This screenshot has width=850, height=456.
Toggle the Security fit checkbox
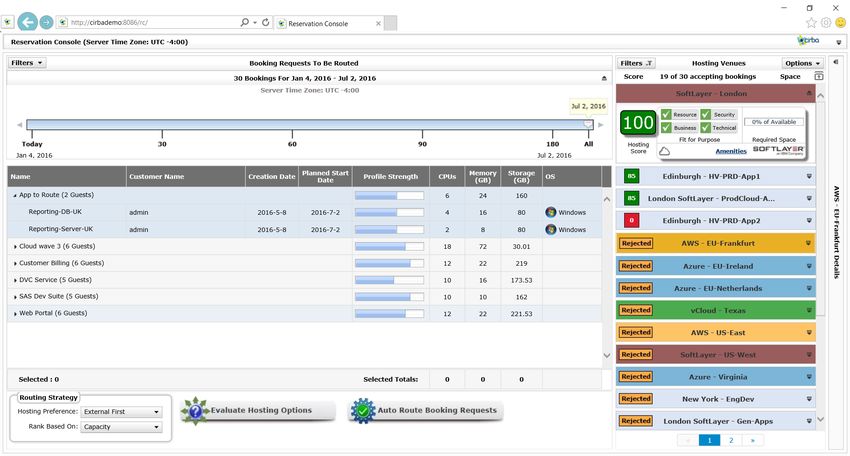[705, 114]
